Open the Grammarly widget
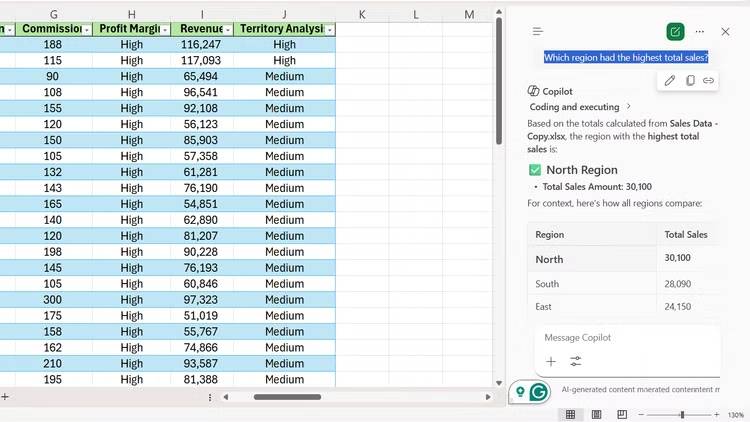 (x=539, y=392)
